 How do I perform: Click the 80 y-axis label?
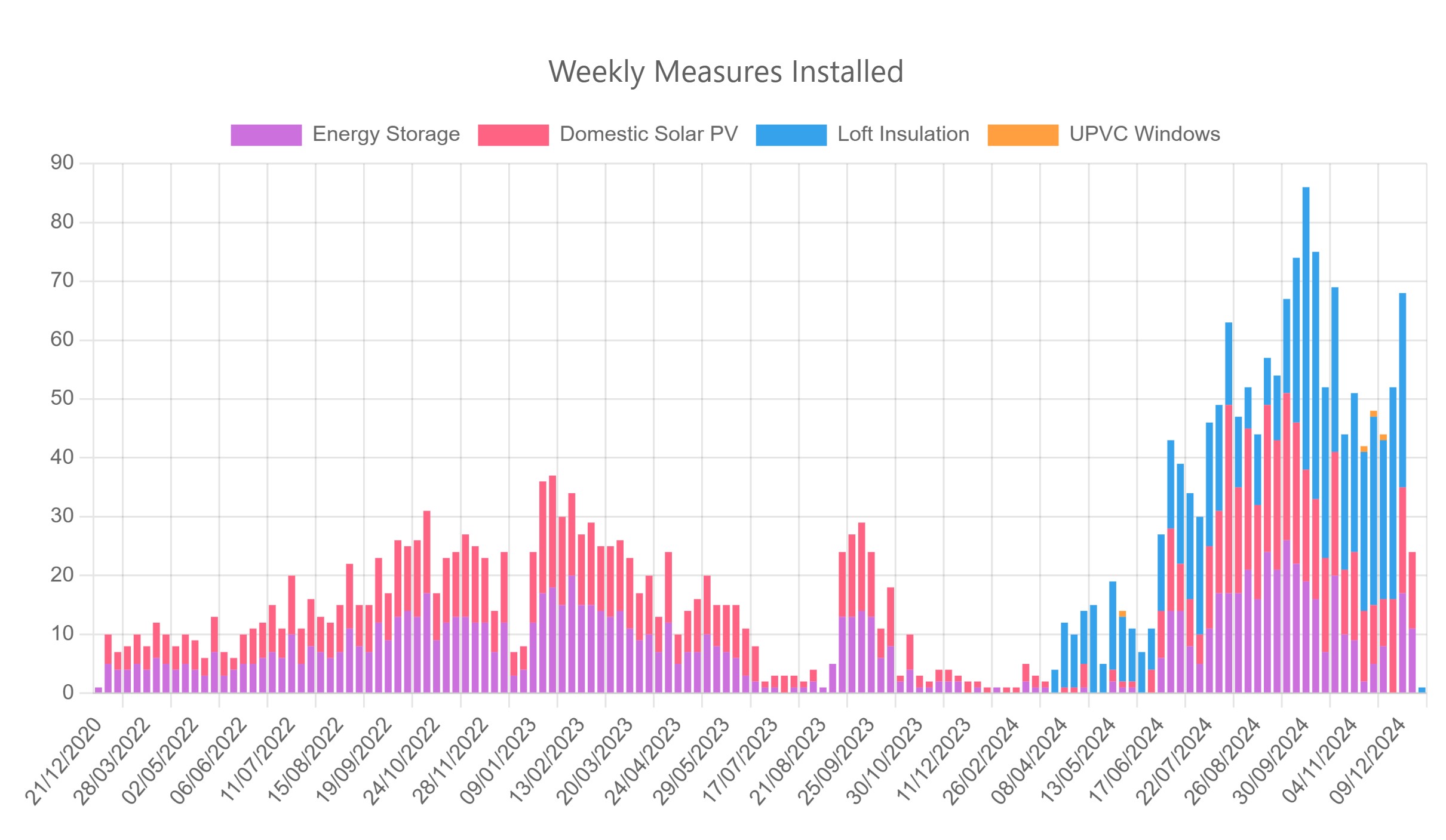[62, 222]
